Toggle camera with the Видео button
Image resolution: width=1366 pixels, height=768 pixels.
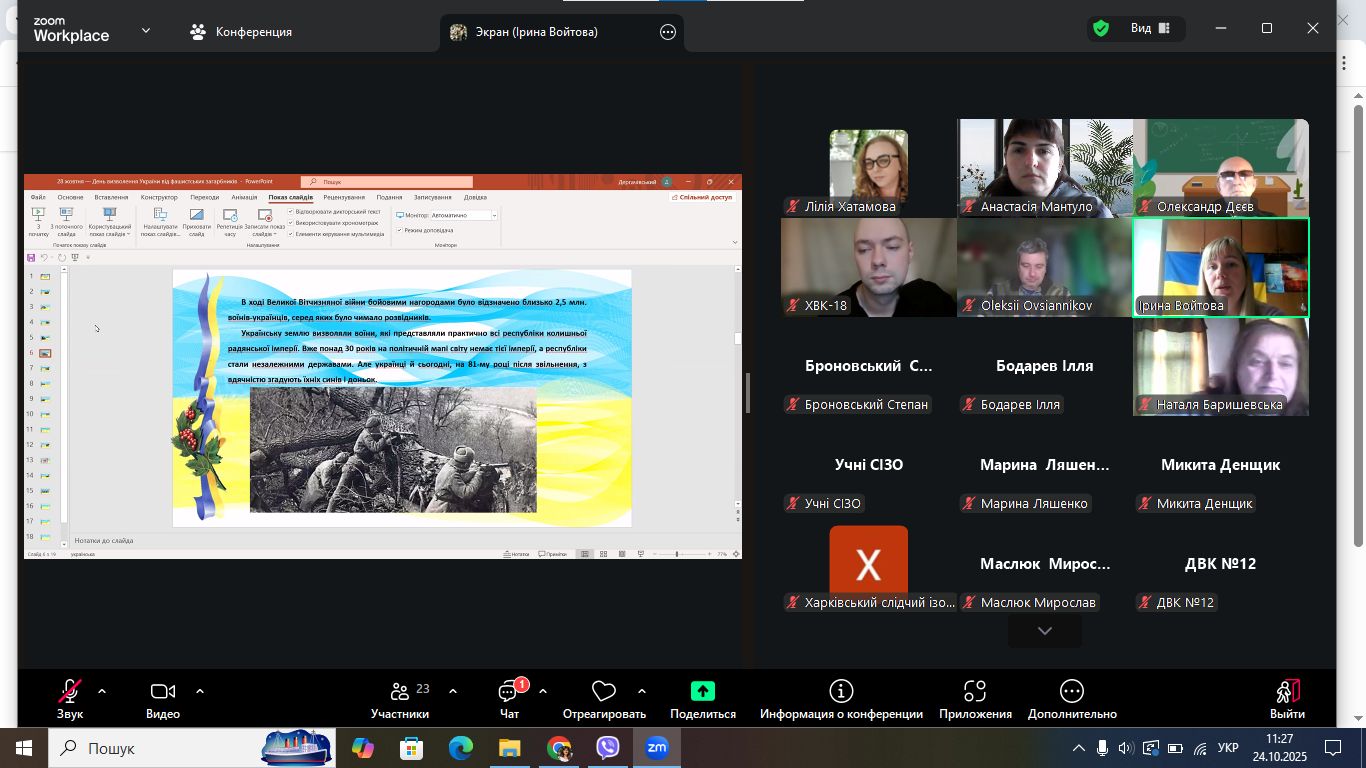pos(162,692)
